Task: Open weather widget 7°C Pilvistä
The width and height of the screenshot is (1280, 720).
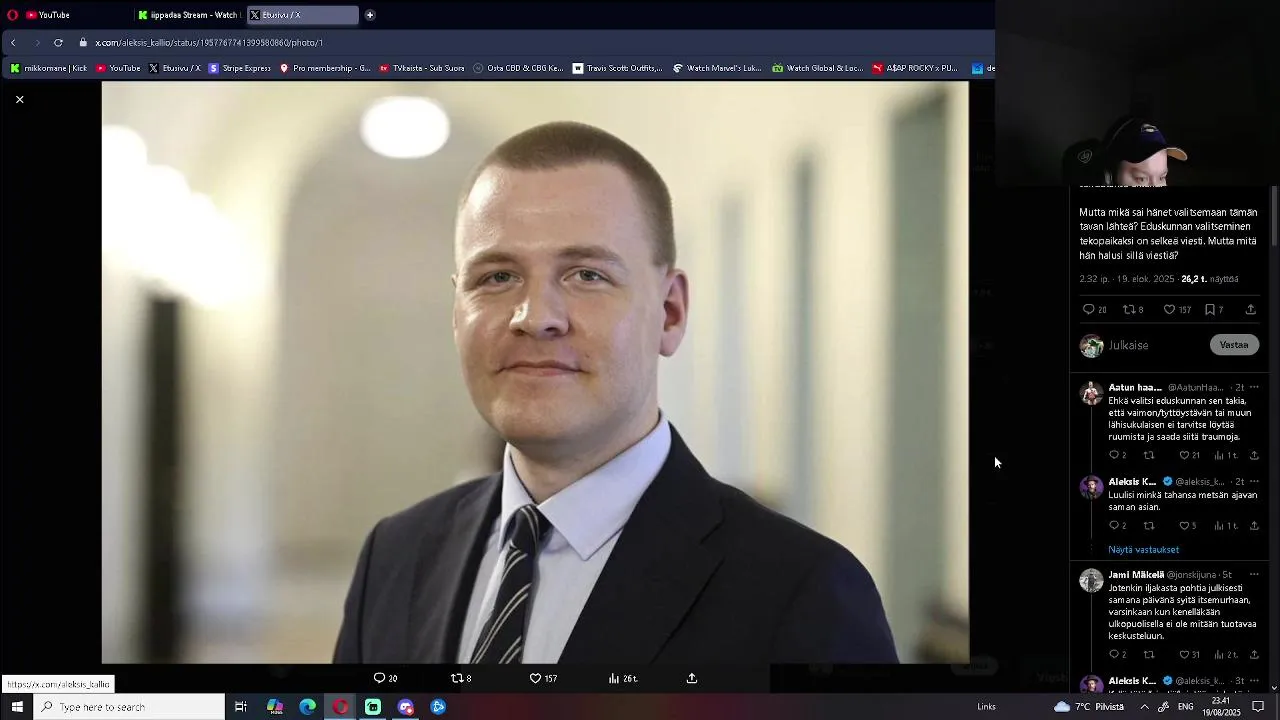Action: pos(1089,707)
